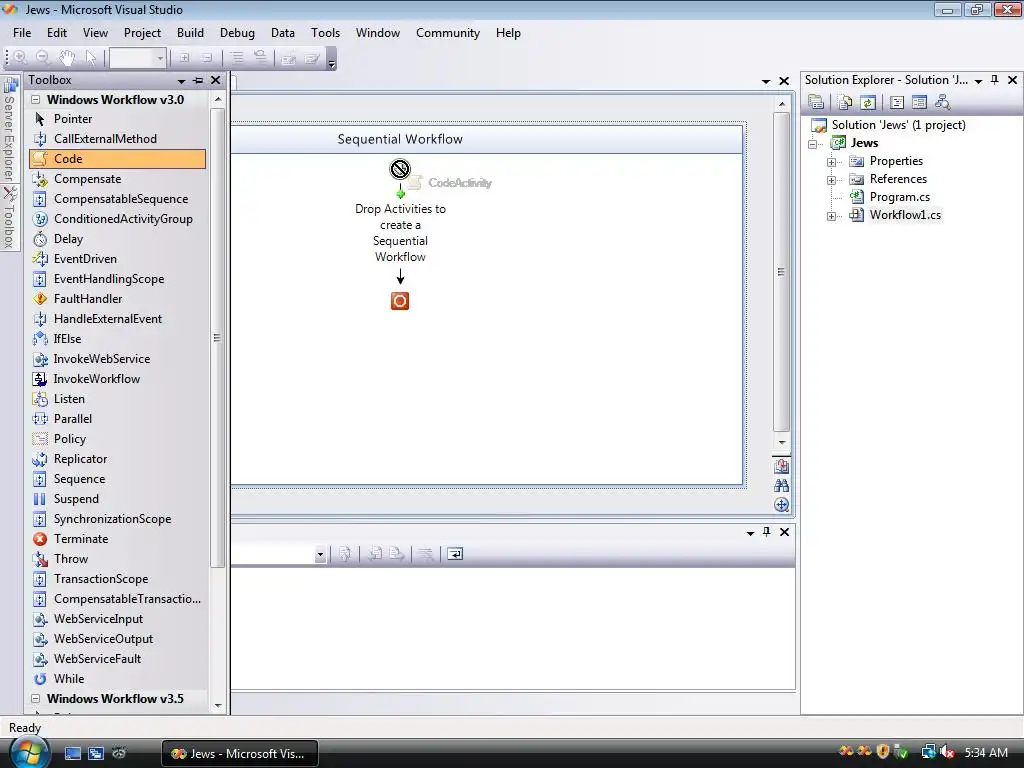
Task: Click the Toolbox scrollbar down arrow
Action: (x=218, y=705)
